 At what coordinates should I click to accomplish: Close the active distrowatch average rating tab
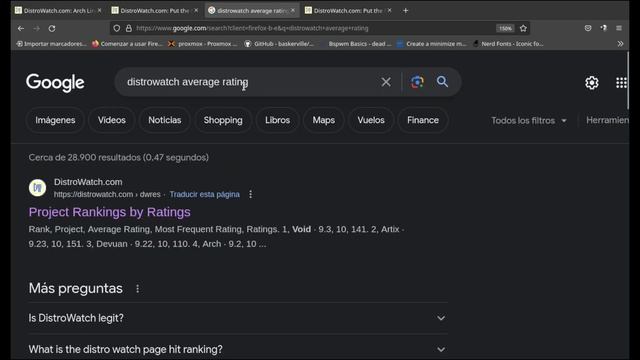[x=293, y=11]
